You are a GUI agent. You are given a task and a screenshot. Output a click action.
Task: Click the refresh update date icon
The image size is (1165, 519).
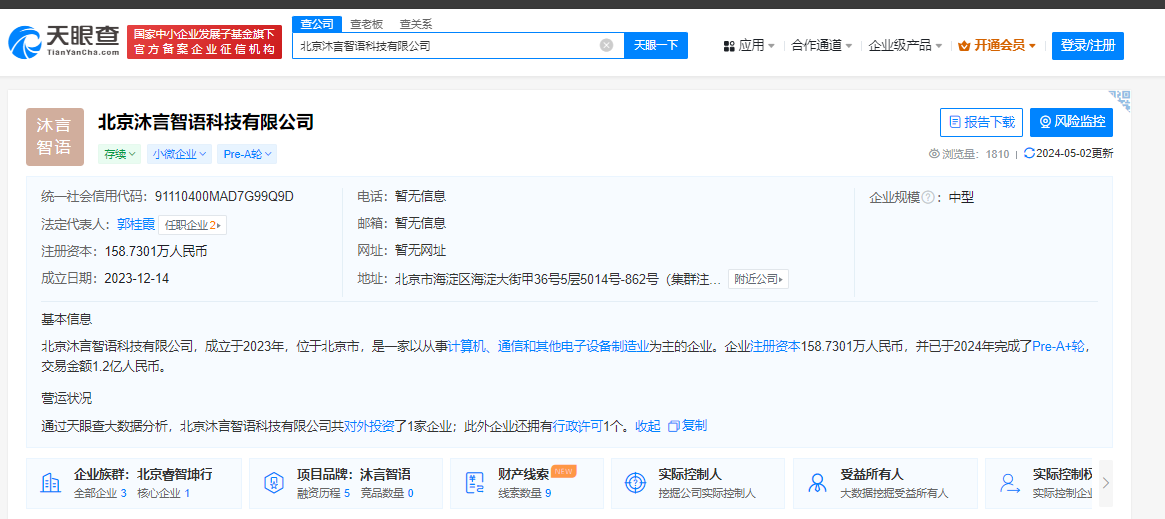pyautogui.click(x=1029, y=154)
